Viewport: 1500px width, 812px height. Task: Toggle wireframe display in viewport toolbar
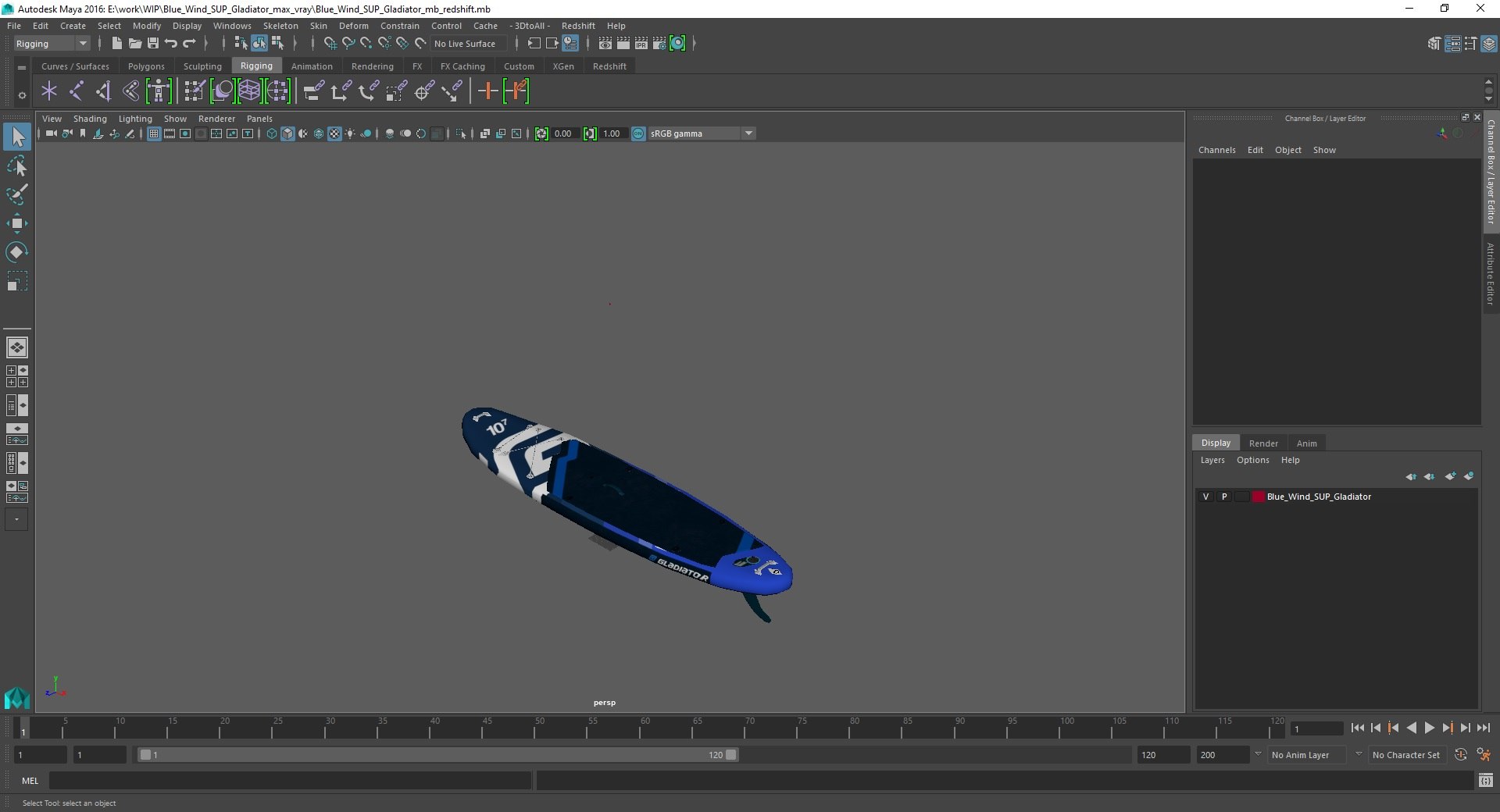[272, 134]
